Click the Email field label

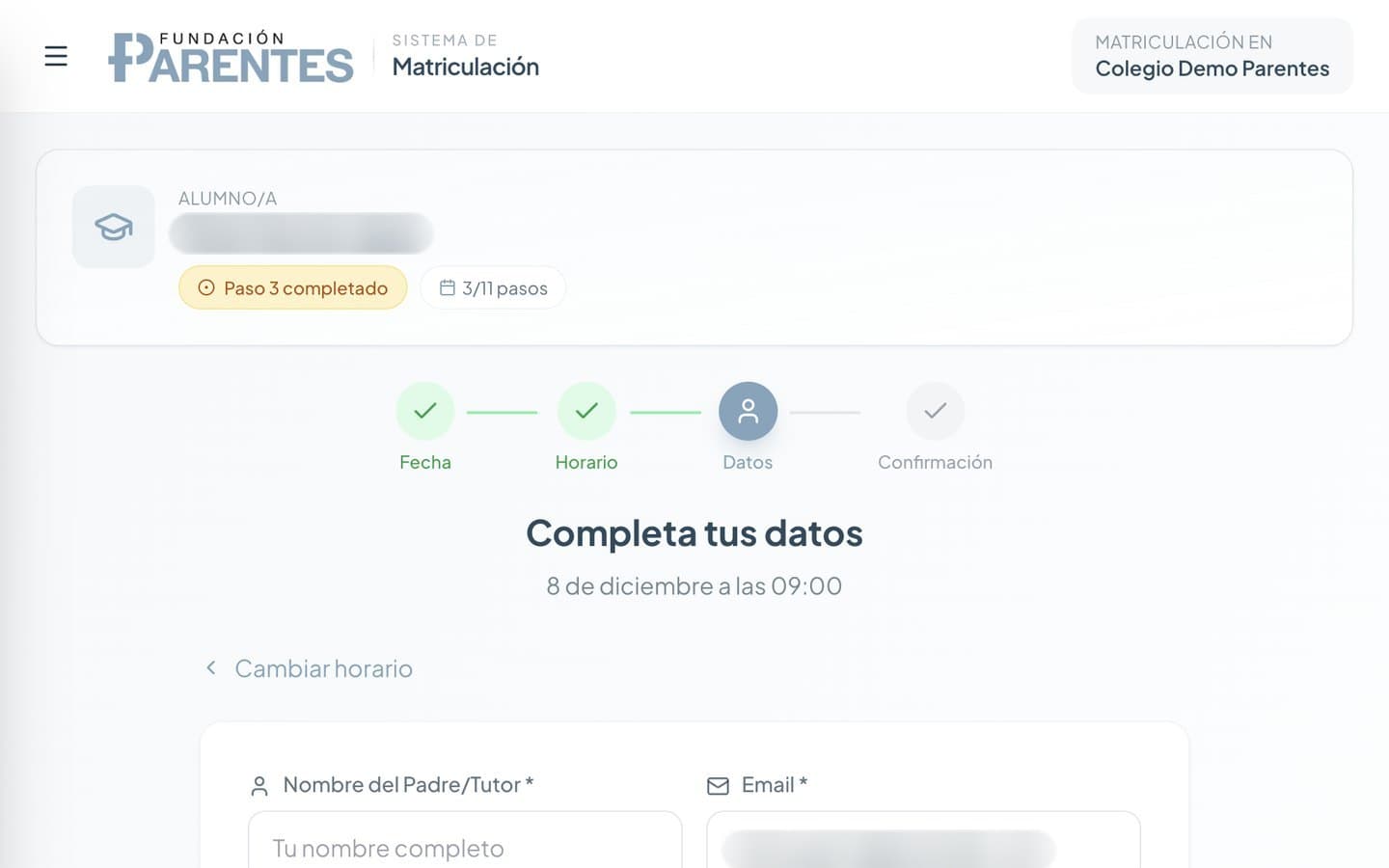775,785
